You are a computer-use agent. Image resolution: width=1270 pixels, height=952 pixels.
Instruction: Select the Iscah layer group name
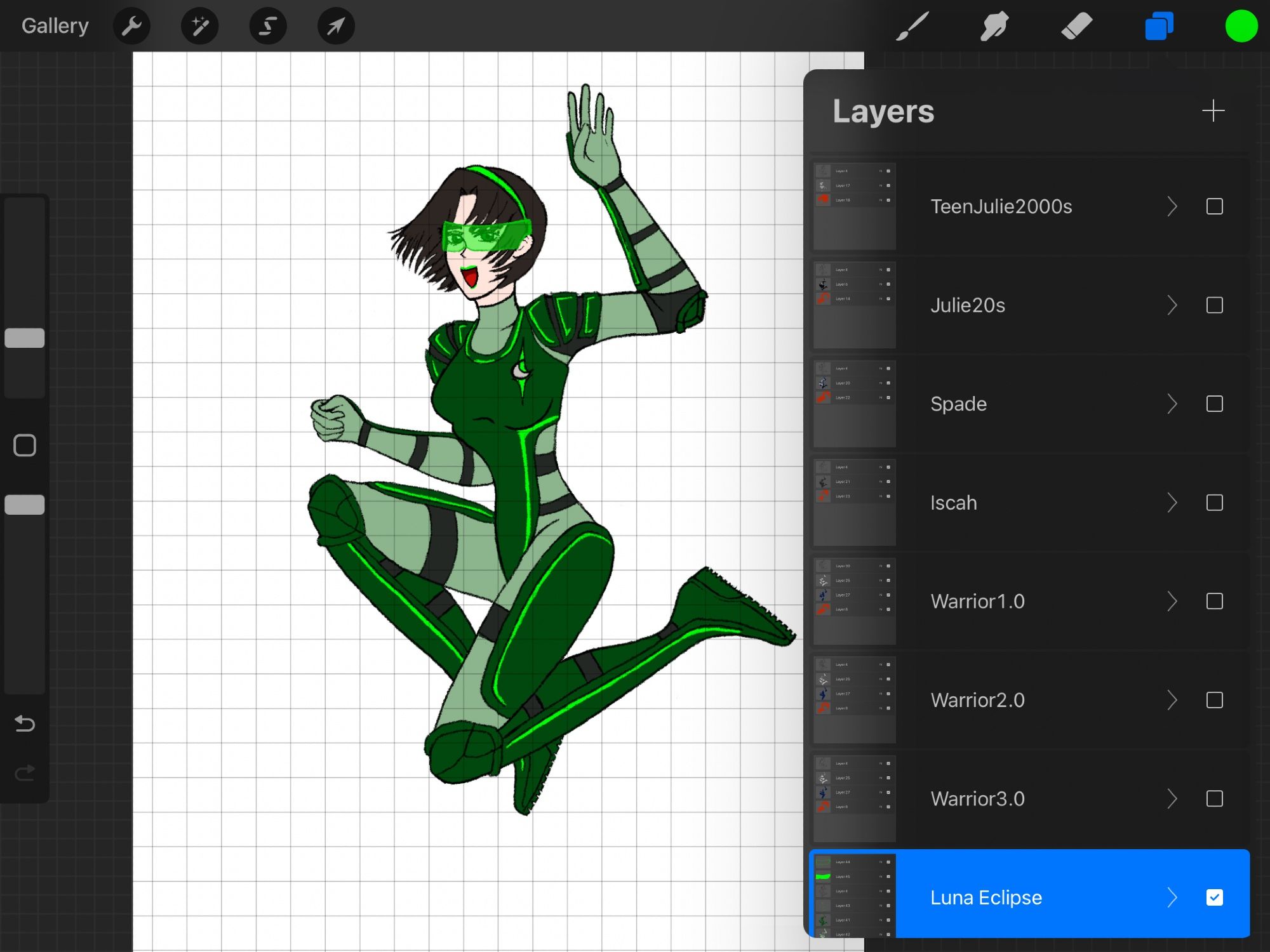pyautogui.click(x=953, y=503)
